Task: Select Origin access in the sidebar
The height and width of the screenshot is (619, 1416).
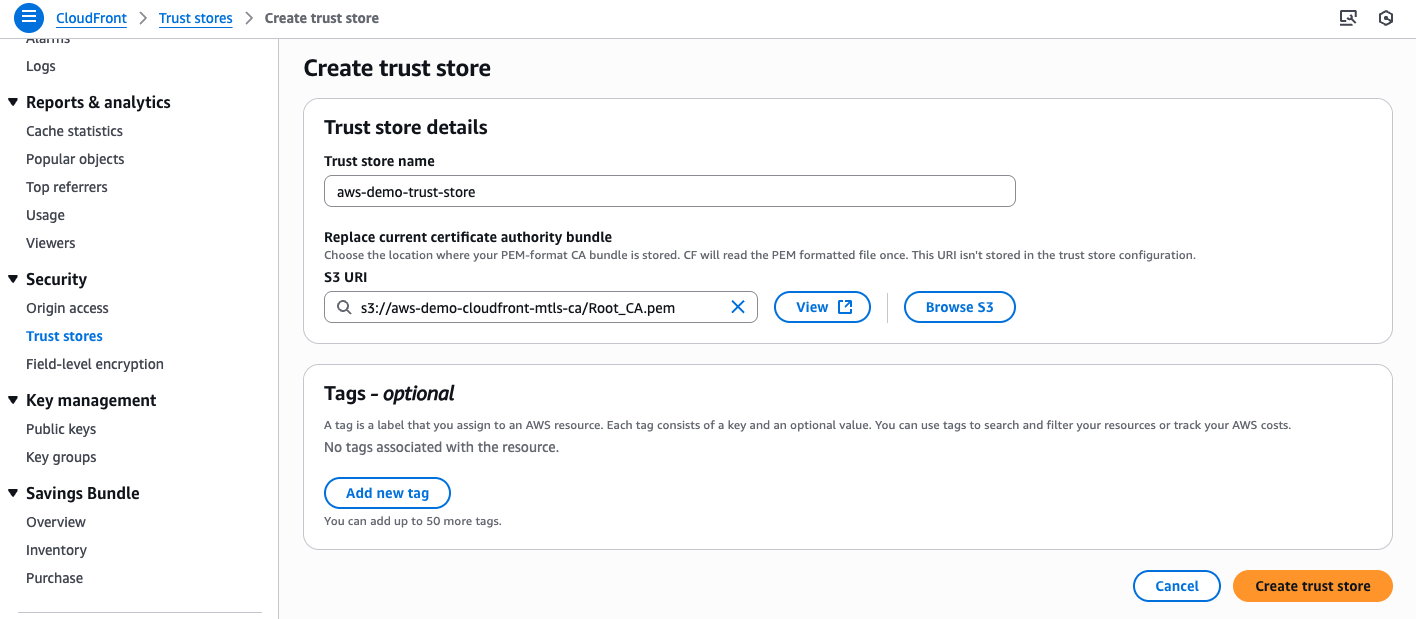Action: [x=67, y=308]
